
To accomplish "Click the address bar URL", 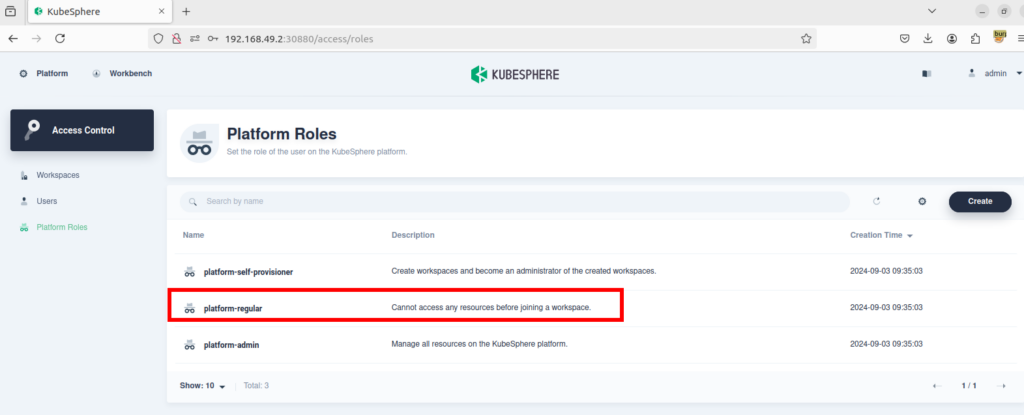I will tap(298, 39).
